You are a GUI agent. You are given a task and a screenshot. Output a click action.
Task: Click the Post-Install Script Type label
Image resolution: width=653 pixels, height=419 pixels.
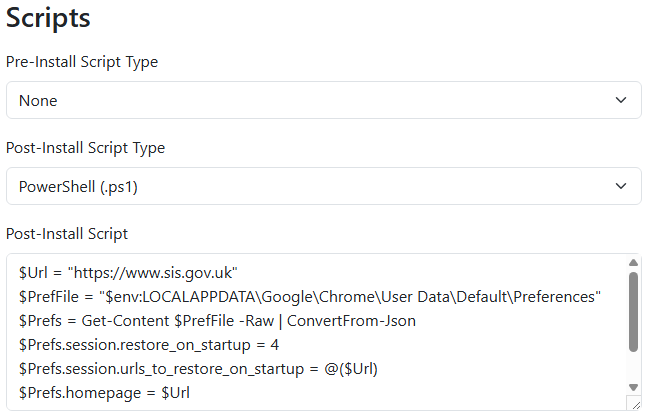[x=85, y=148]
